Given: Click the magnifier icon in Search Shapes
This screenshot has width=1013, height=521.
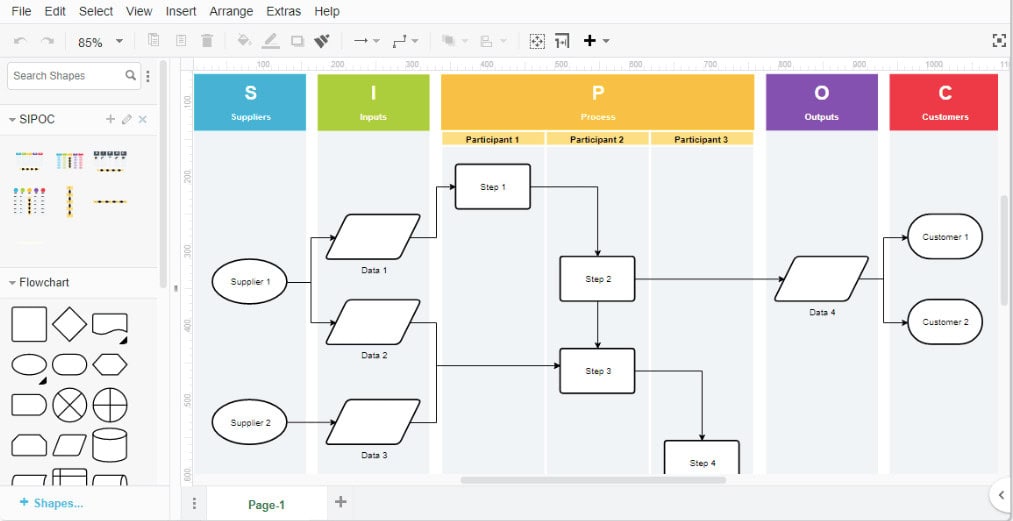Looking at the screenshot, I should pos(131,75).
